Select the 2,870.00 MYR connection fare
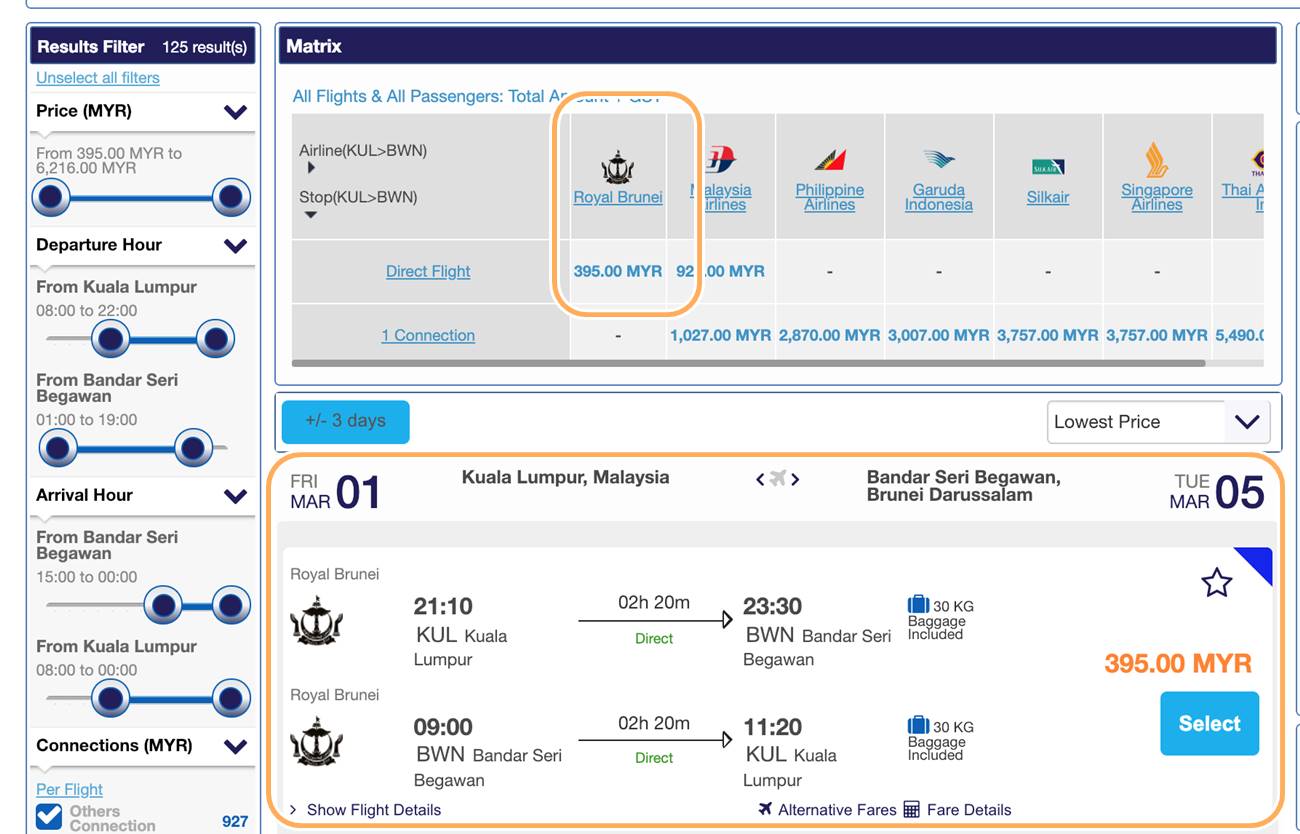 click(830, 335)
